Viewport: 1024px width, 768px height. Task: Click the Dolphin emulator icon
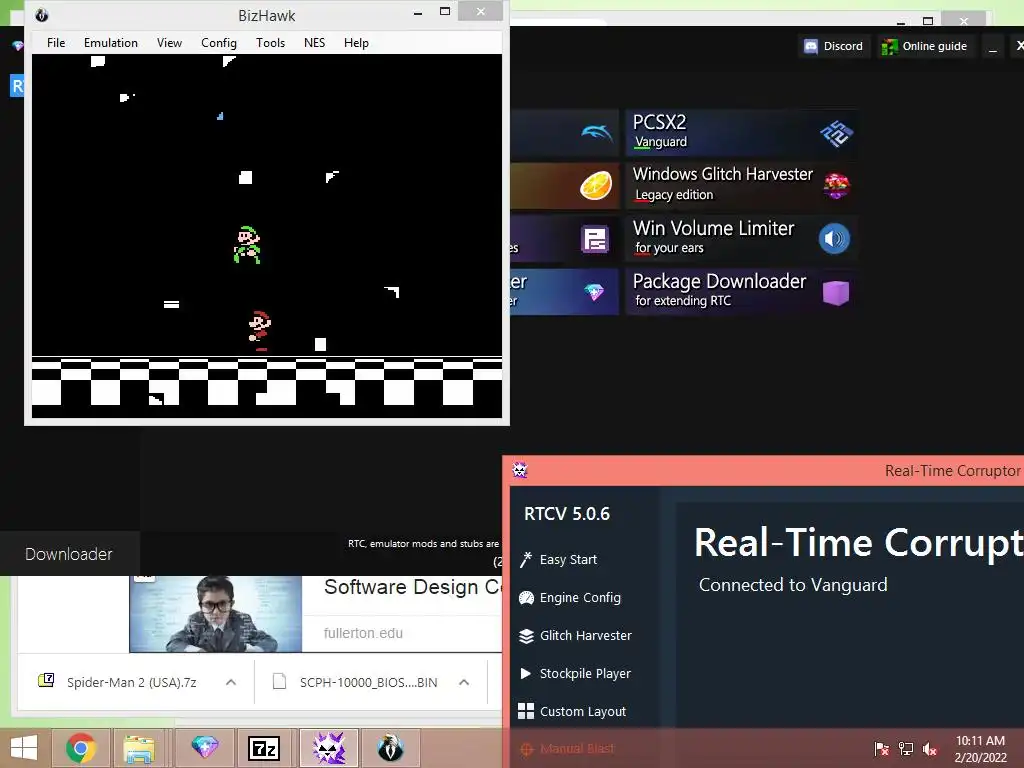click(x=596, y=133)
